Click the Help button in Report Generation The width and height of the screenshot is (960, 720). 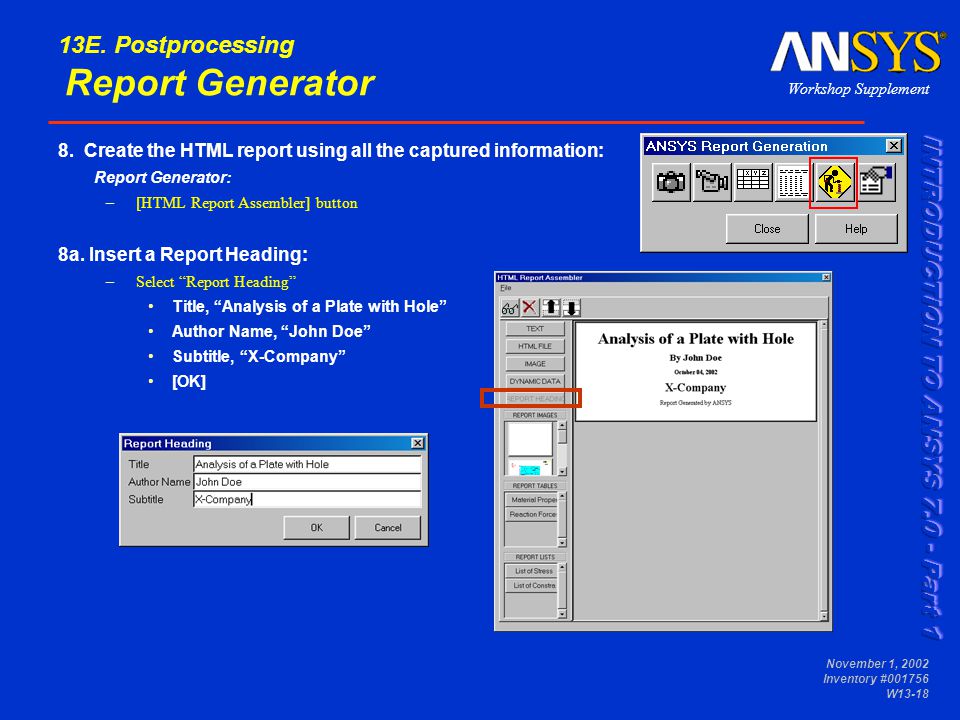point(856,229)
